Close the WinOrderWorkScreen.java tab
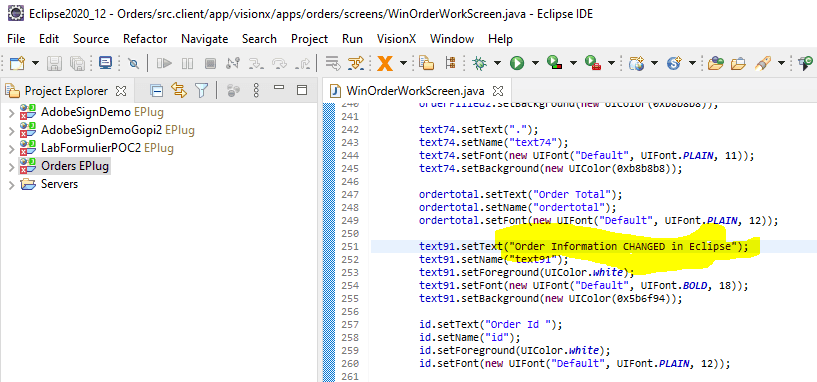 click(498, 91)
